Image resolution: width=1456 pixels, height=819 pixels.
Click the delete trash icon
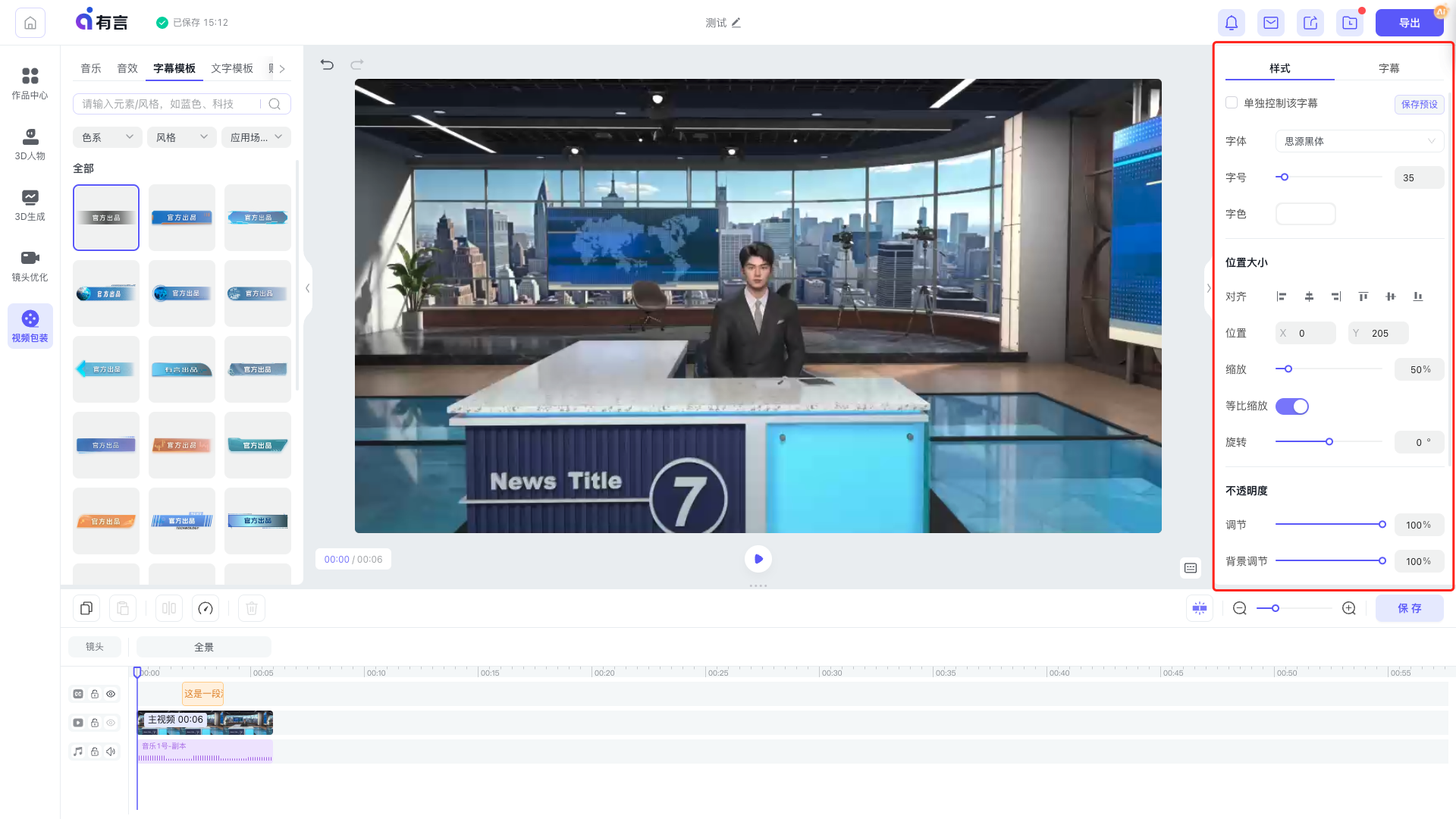[x=252, y=608]
